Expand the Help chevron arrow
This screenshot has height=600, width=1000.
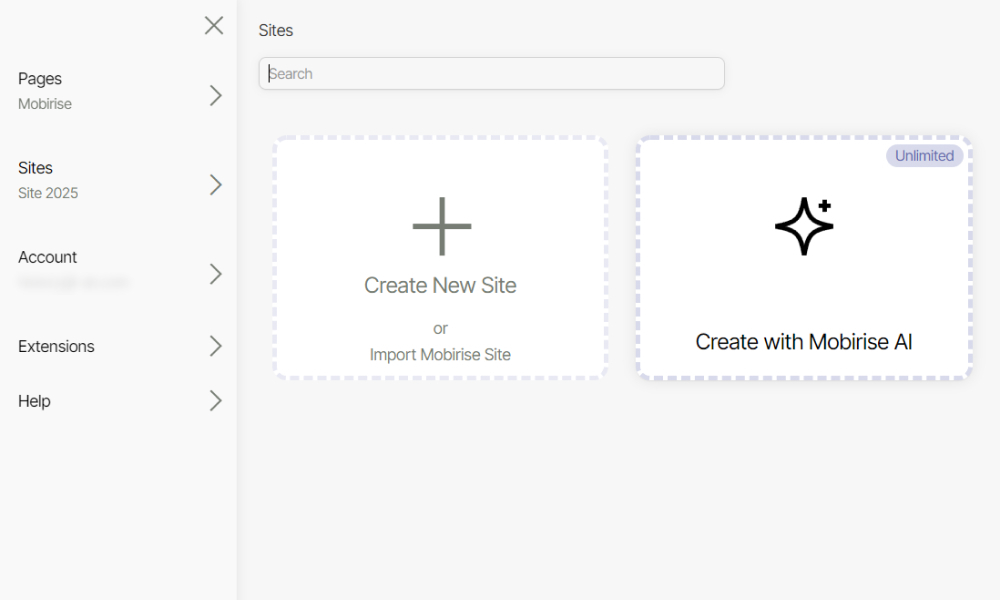(x=215, y=401)
